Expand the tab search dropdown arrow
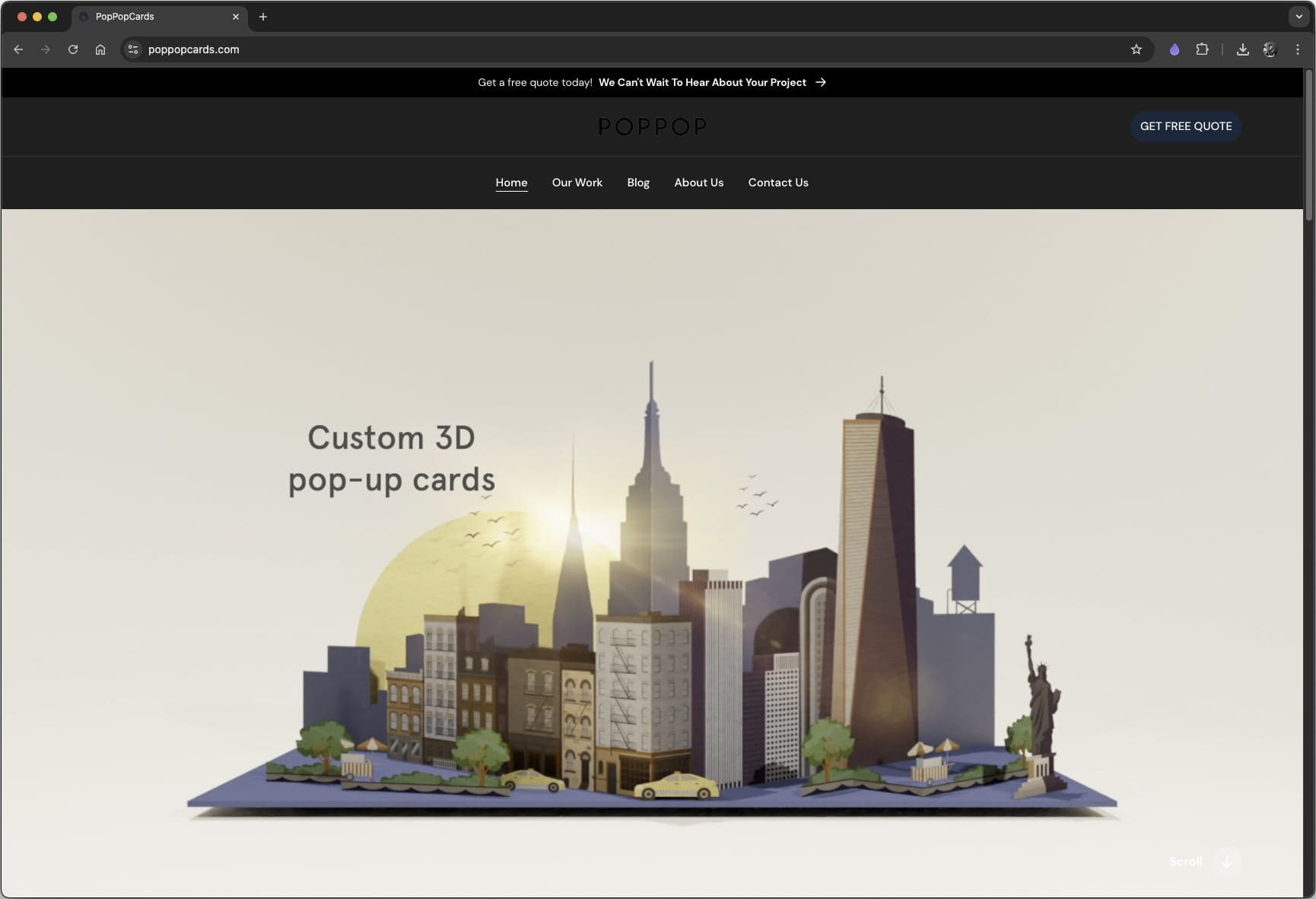Viewport: 1316px width, 899px height. click(1299, 17)
